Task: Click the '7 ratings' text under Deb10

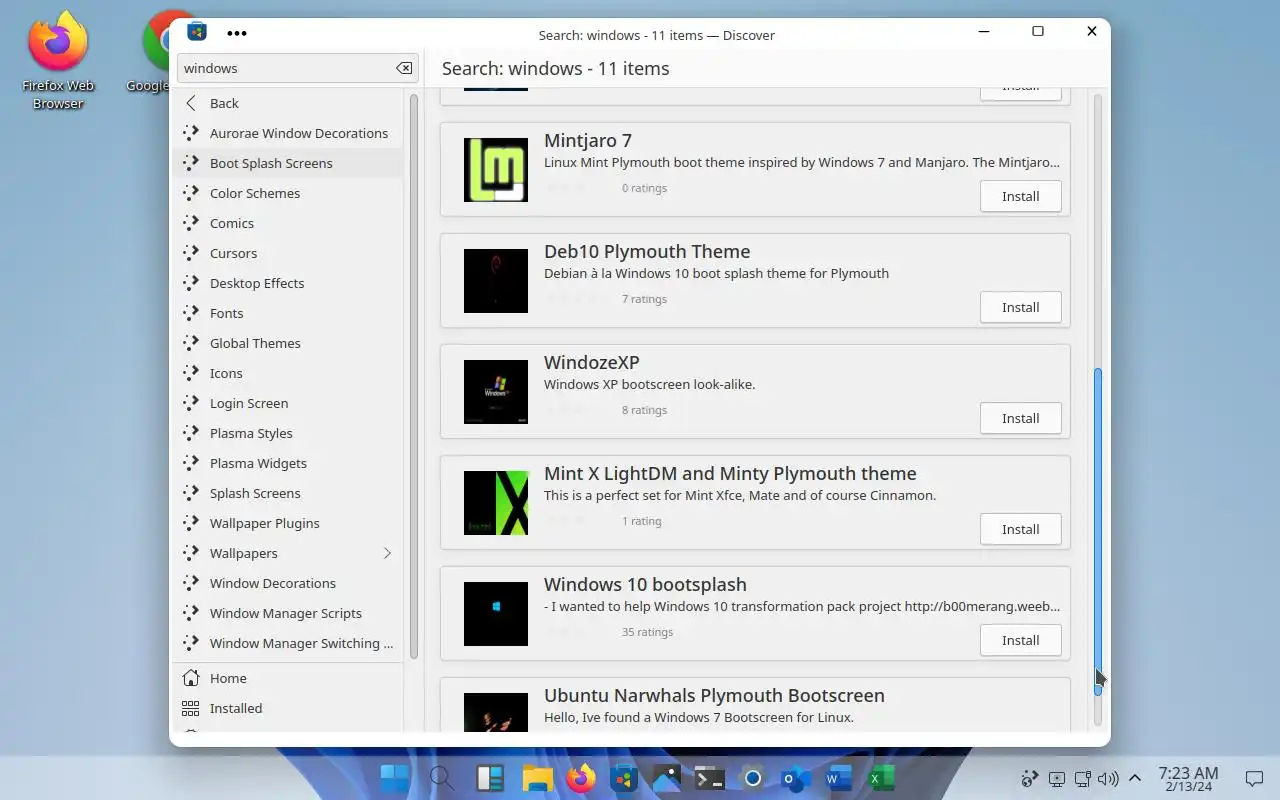Action: point(644,299)
